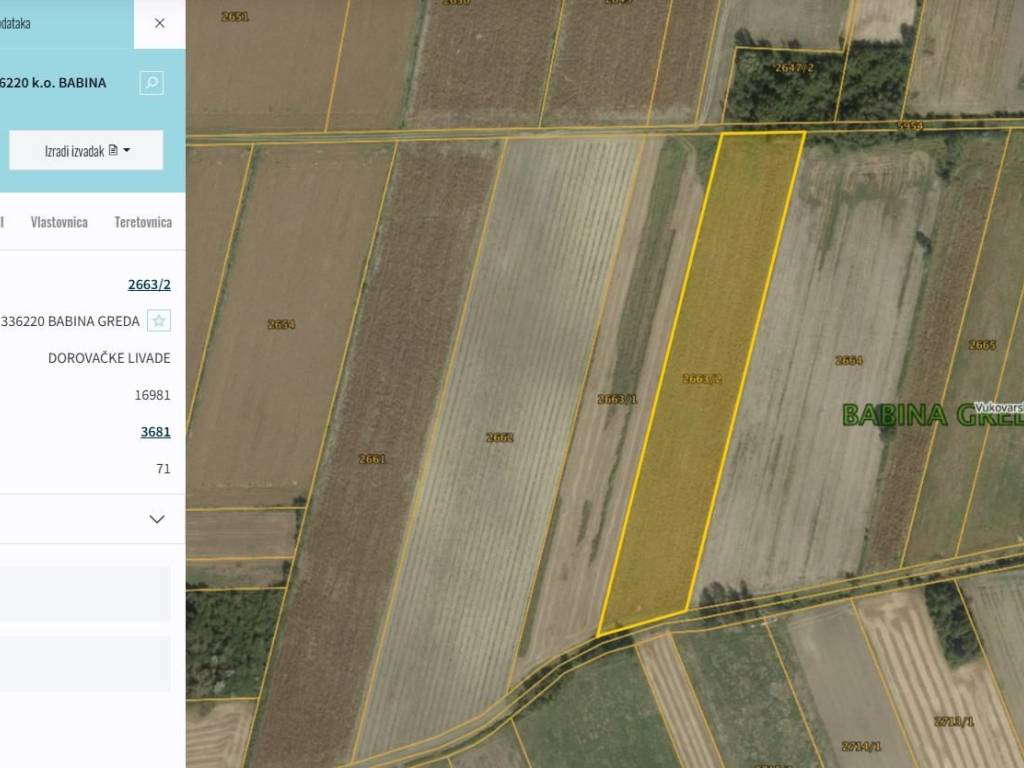Viewport: 1024px width, 768px height.
Task: Click parcel 2662 on the map
Action: pos(499,437)
